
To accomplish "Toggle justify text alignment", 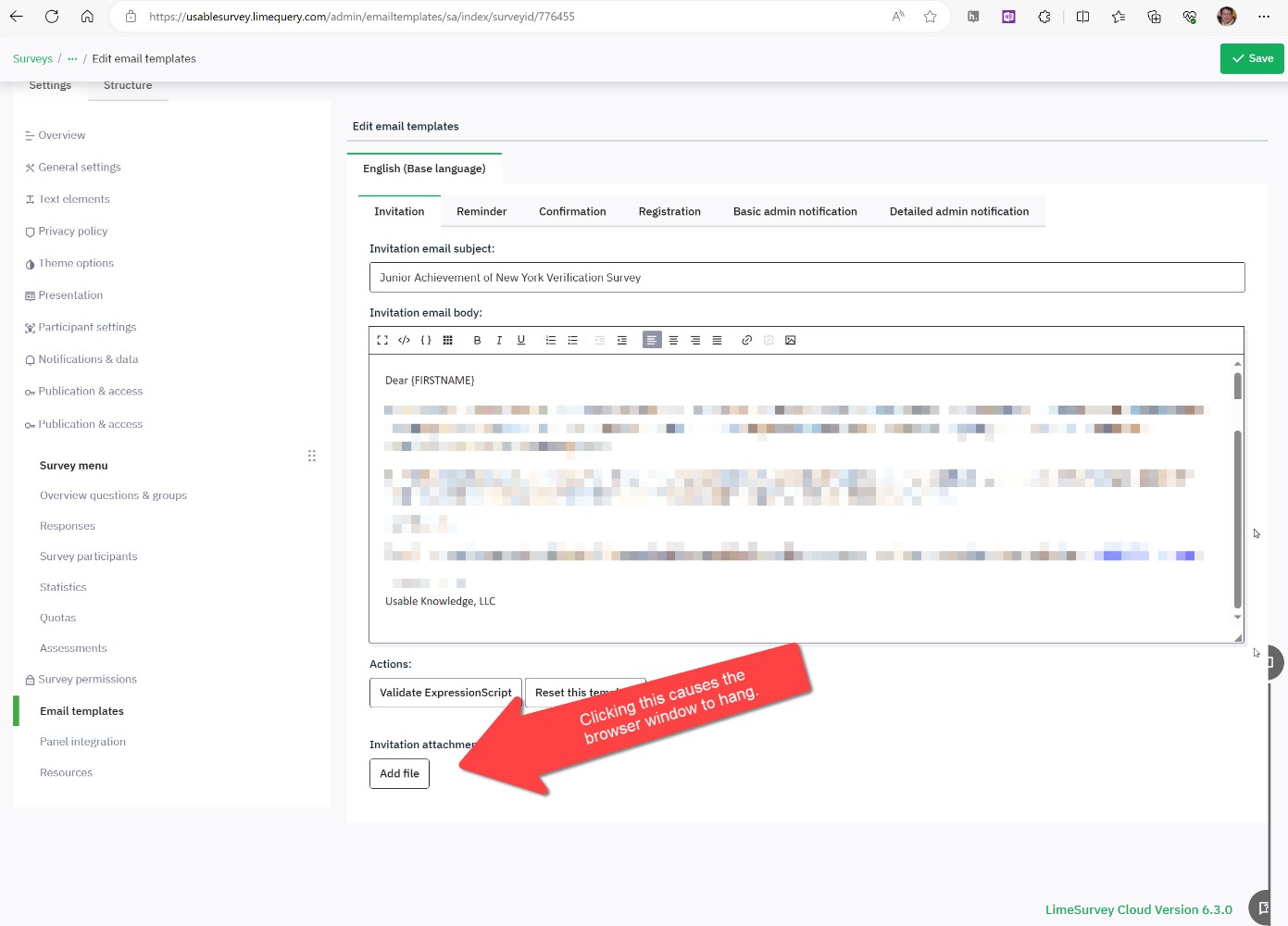I will [x=717, y=340].
